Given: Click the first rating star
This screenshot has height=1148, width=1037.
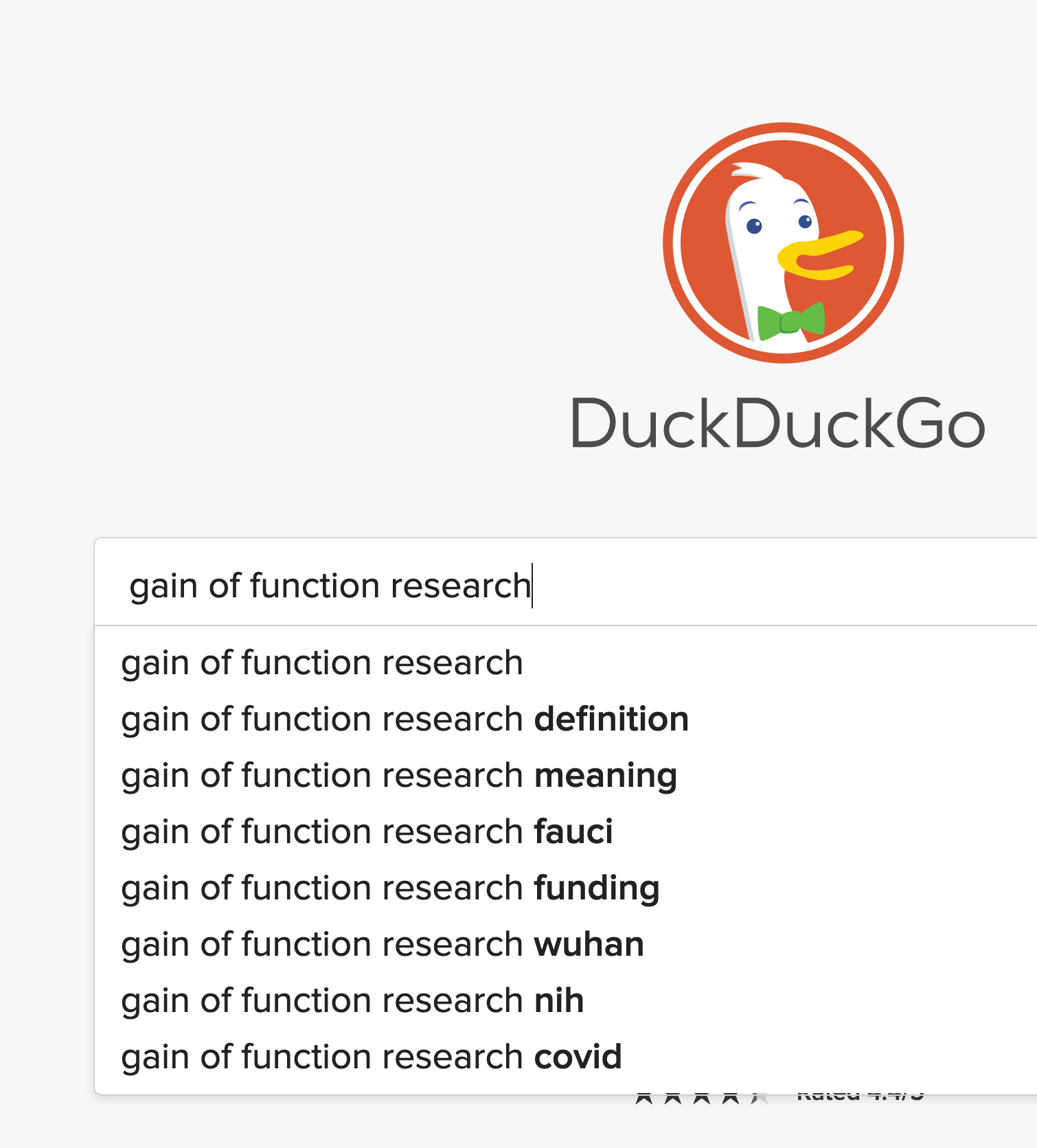Looking at the screenshot, I should 644,1098.
